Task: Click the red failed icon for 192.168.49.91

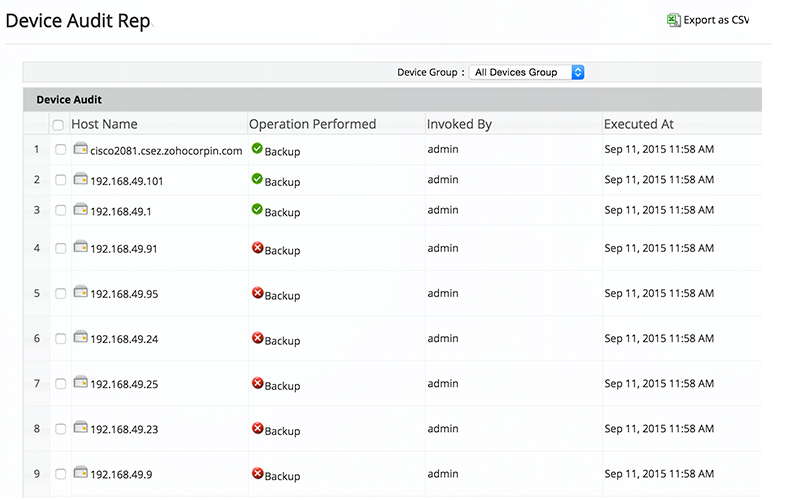Action: tap(257, 247)
